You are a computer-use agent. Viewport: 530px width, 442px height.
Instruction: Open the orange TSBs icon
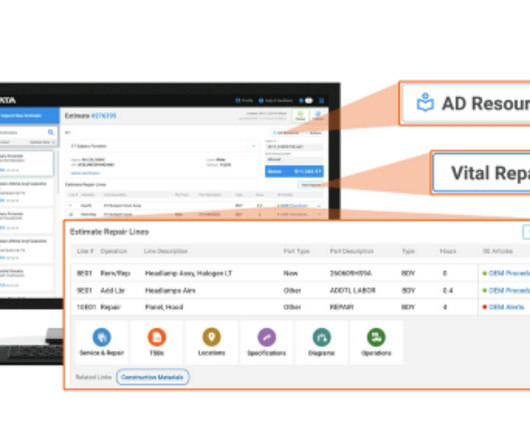(x=156, y=337)
